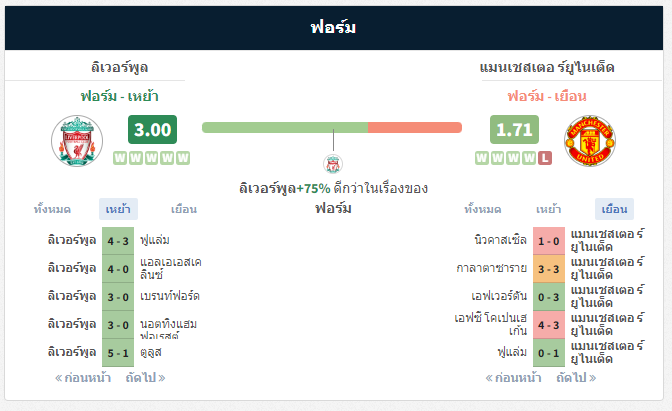Select Manchester United's เหย้า tab

coord(549,209)
